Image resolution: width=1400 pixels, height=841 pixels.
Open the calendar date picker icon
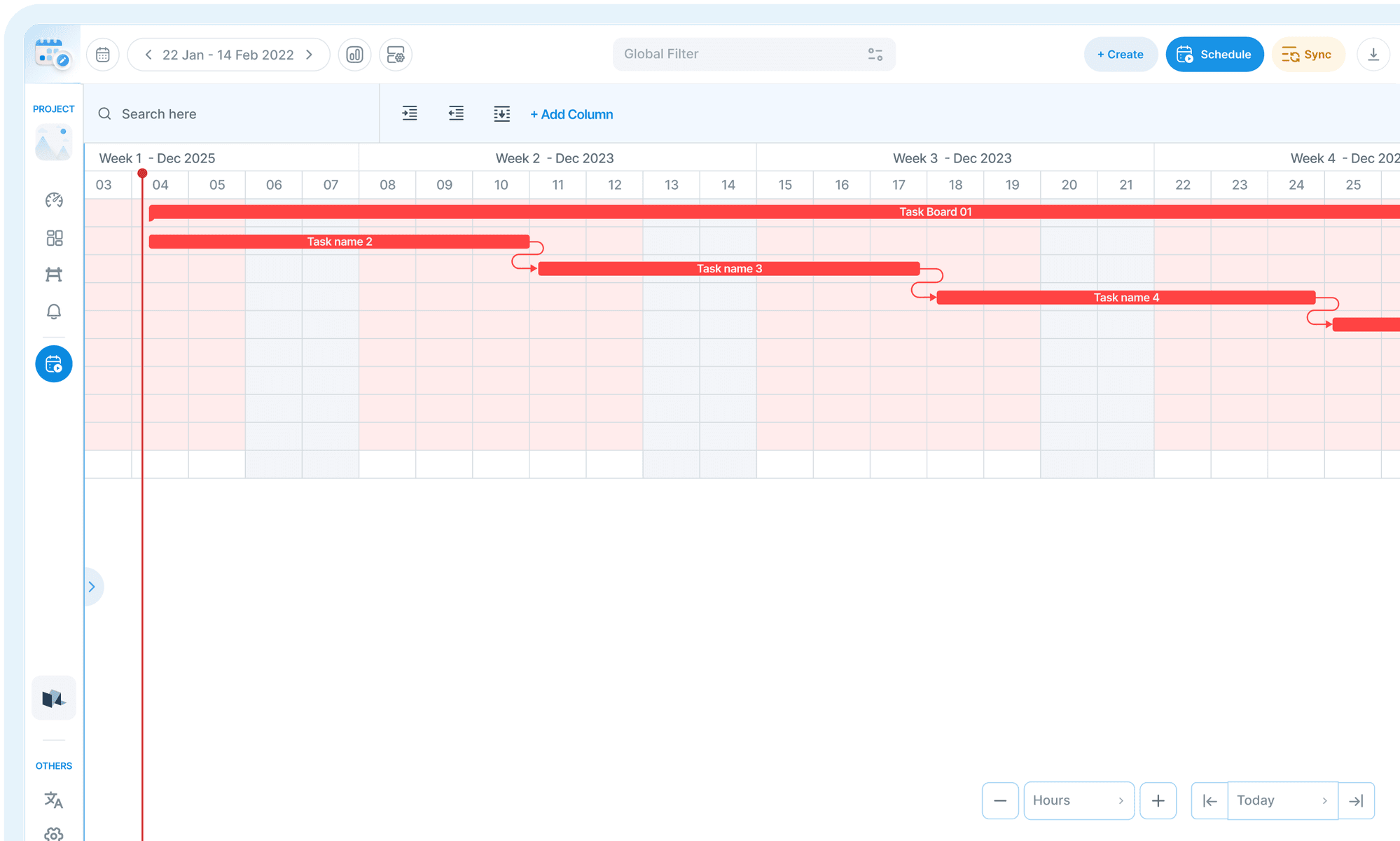tap(103, 55)
